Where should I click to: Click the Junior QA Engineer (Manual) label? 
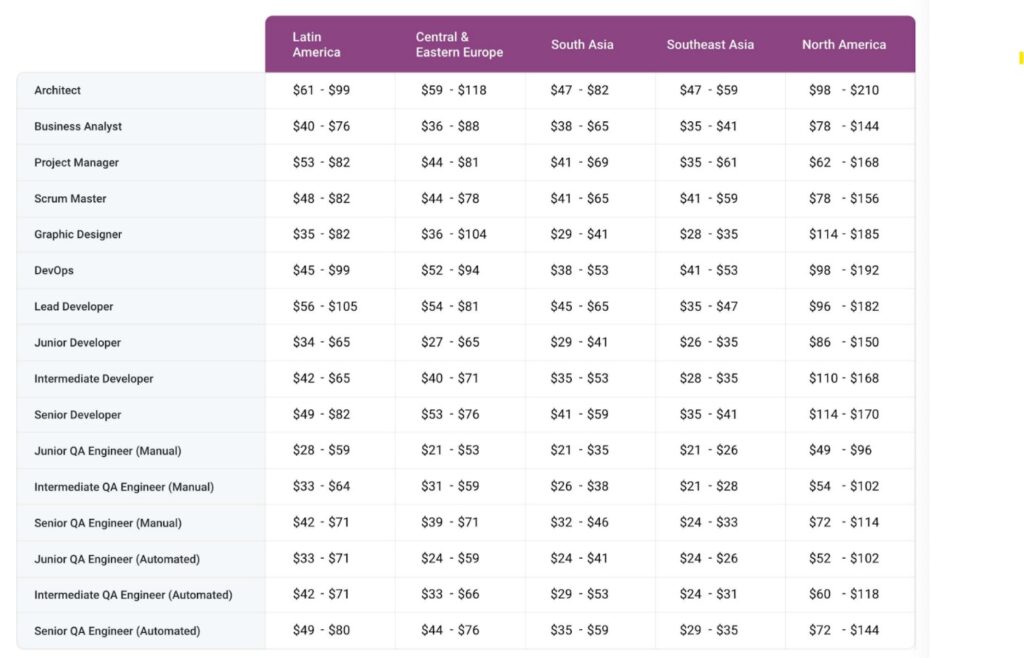[108, 451]
